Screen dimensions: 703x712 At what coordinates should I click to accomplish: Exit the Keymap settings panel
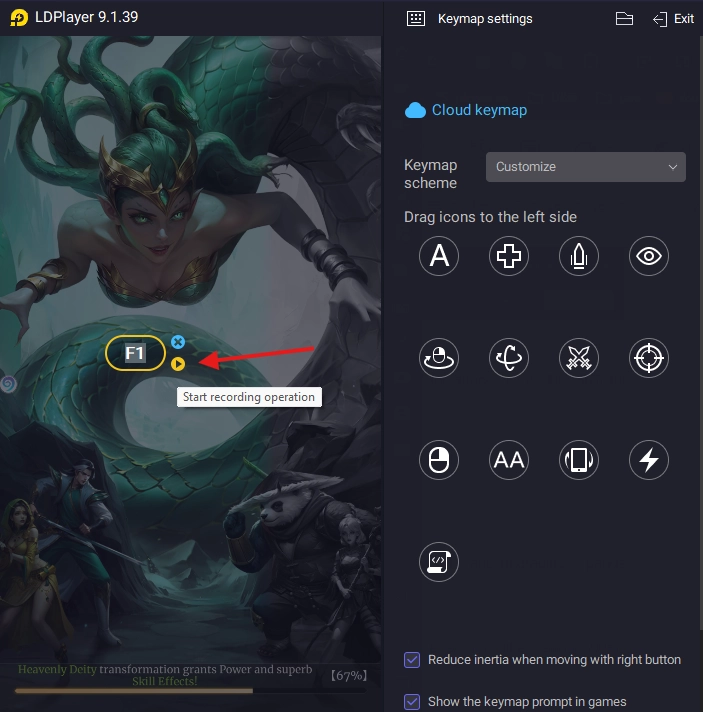tap(673, 19)
